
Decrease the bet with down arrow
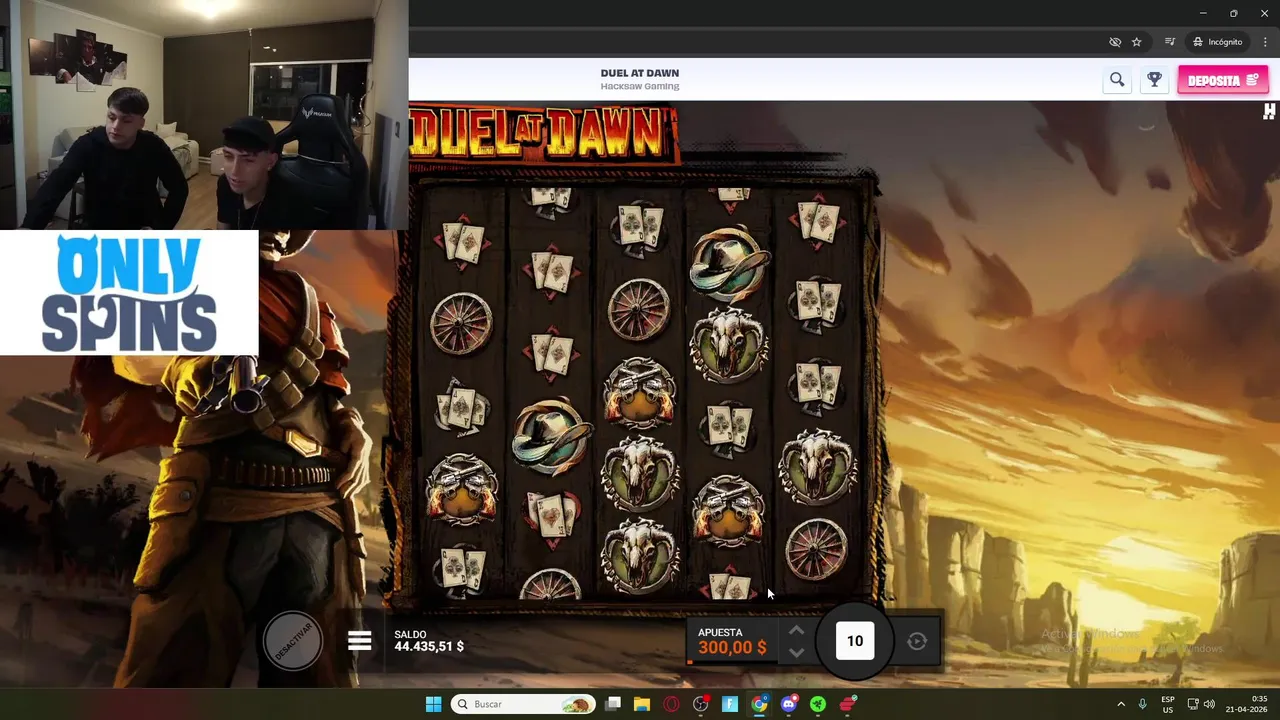(x=796, y=652)
